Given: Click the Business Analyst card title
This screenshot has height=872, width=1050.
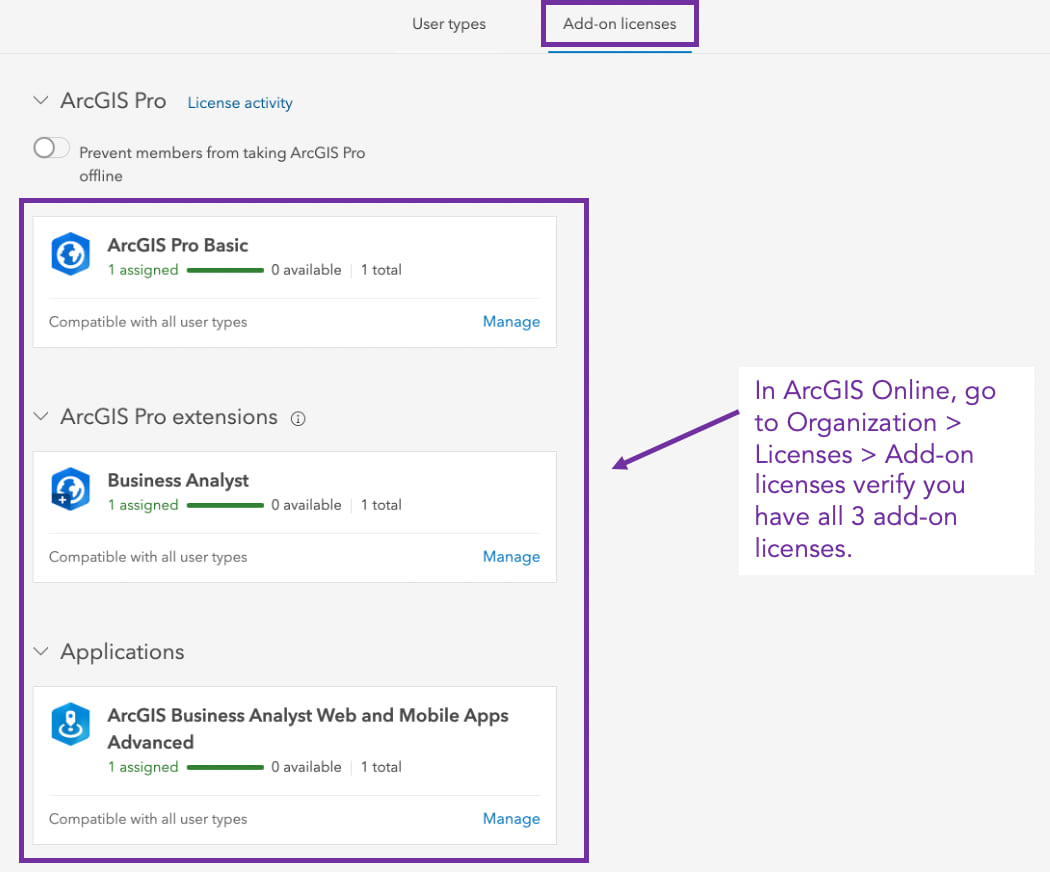Looking at the screenshot, I should (x=178, y=480).
